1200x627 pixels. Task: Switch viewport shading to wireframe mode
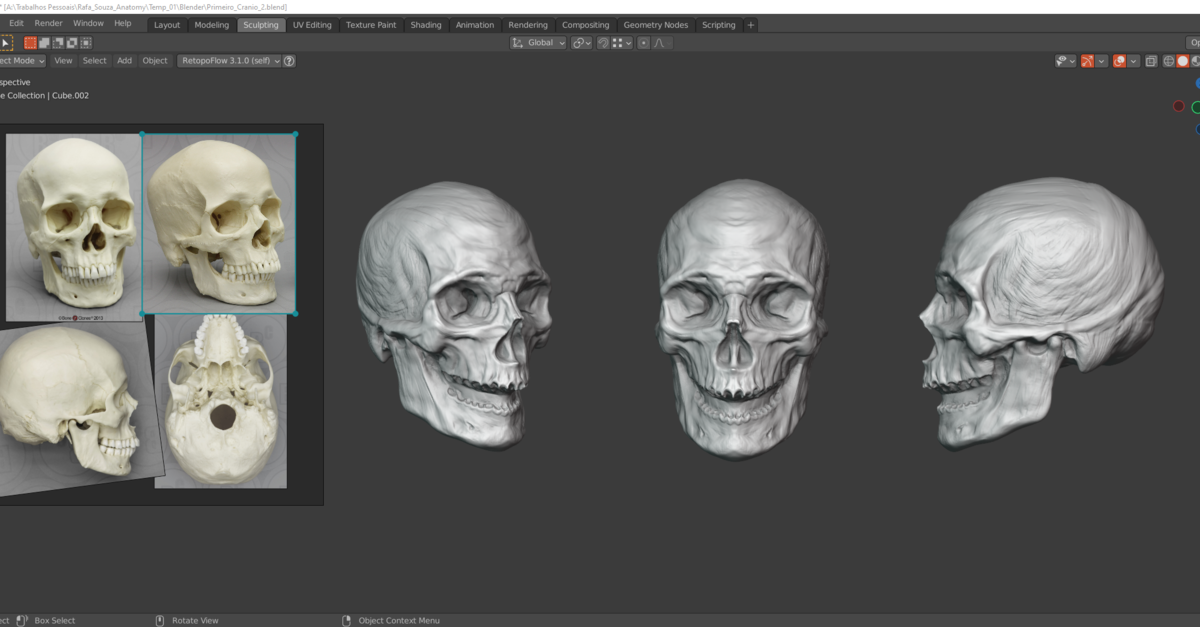(x=1169, y=61)
